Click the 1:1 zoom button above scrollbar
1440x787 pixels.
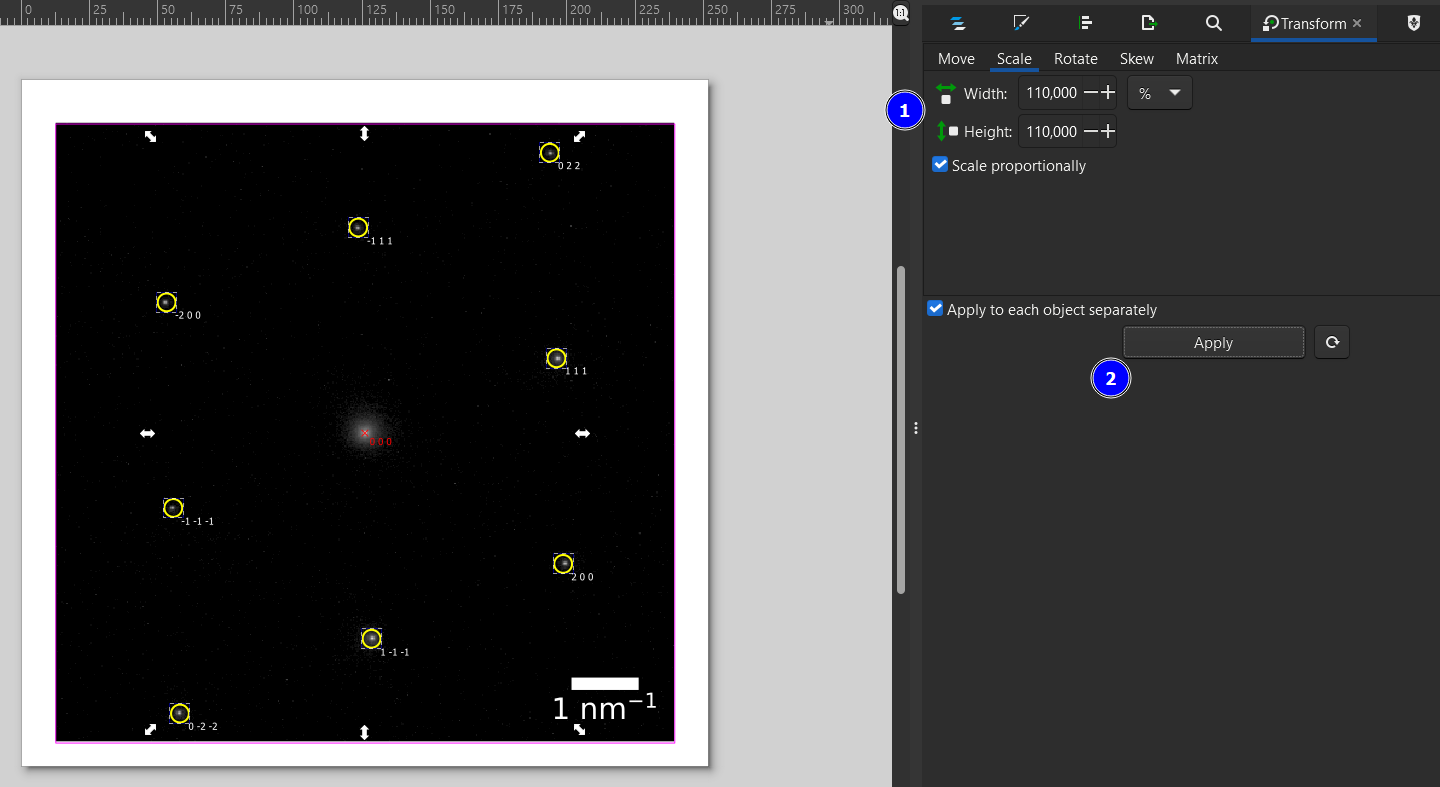[901, 13]
